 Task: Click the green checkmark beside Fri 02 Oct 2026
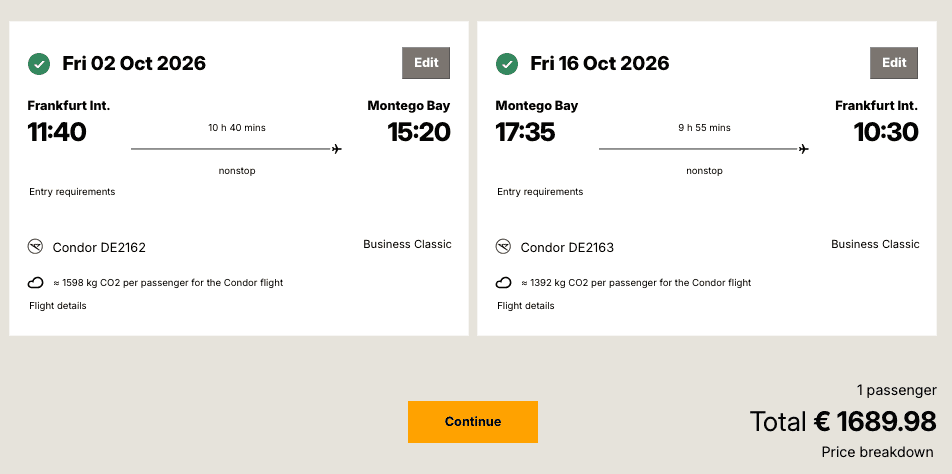pyautogui.click(x=39, y=64)
